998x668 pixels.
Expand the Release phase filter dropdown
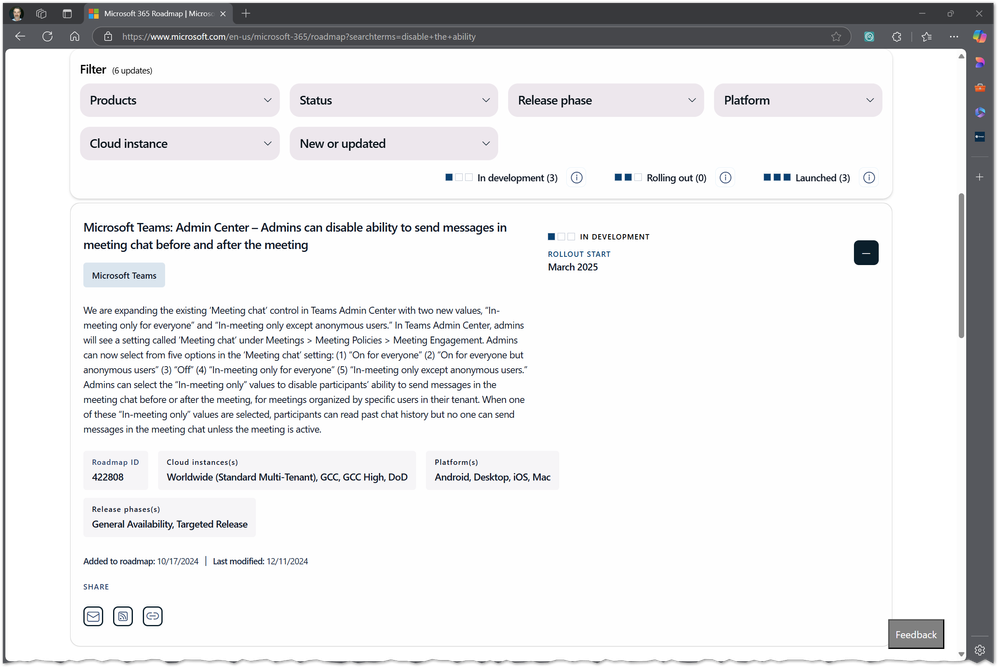coord(606,100)
